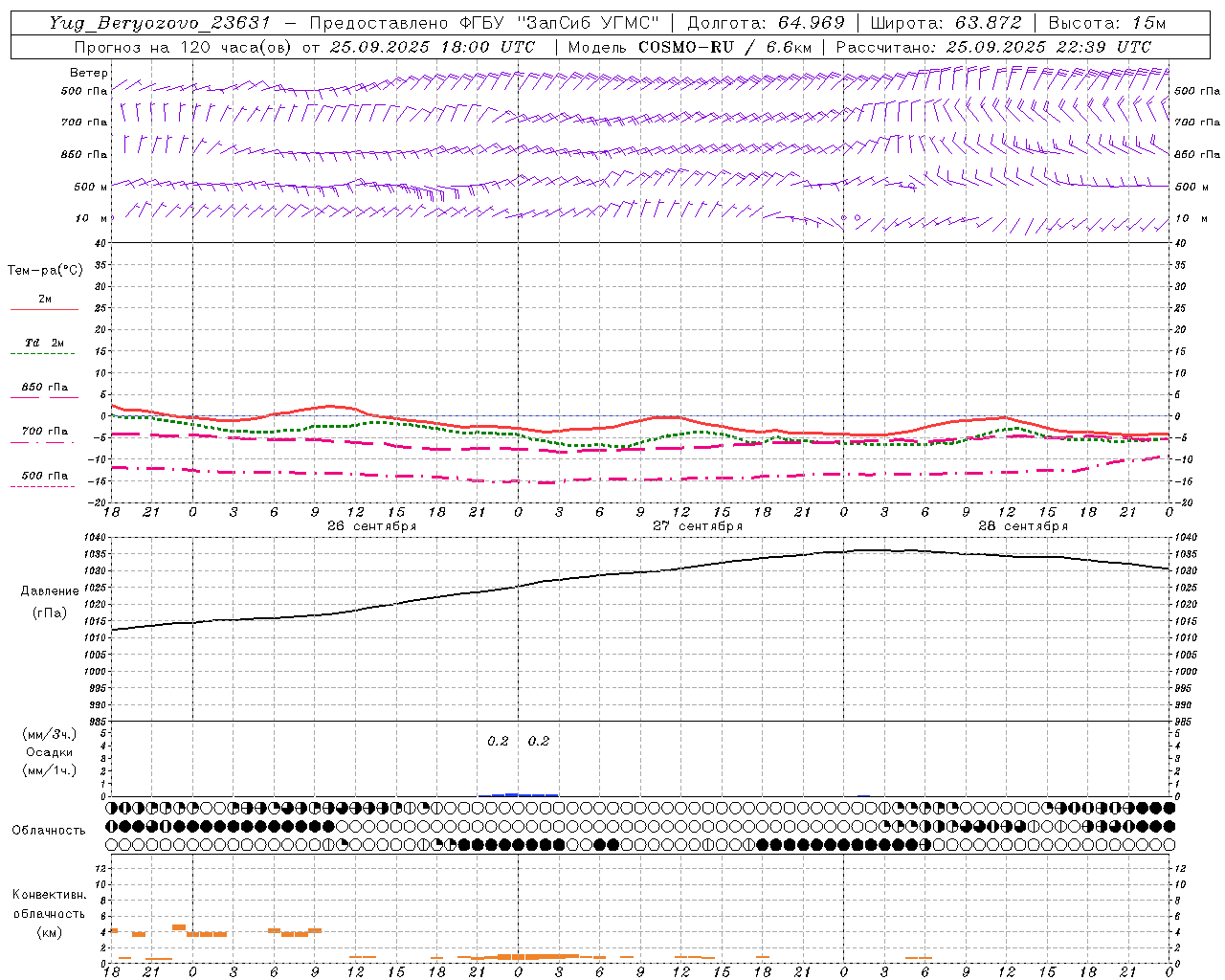Click the 500 гПа temperature legend entry

coord(45,476)
